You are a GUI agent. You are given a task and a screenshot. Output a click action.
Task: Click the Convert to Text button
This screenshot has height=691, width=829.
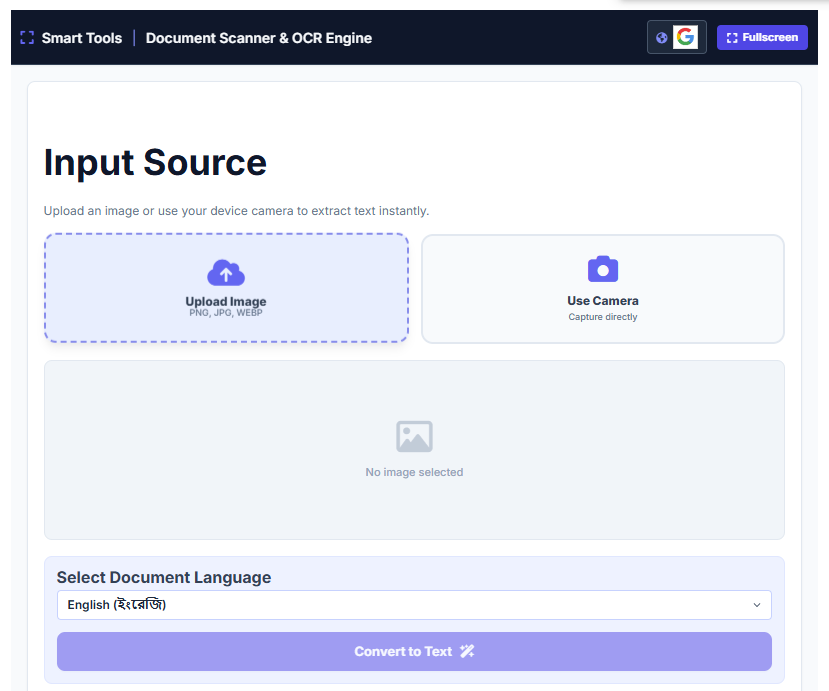(414, 651)
